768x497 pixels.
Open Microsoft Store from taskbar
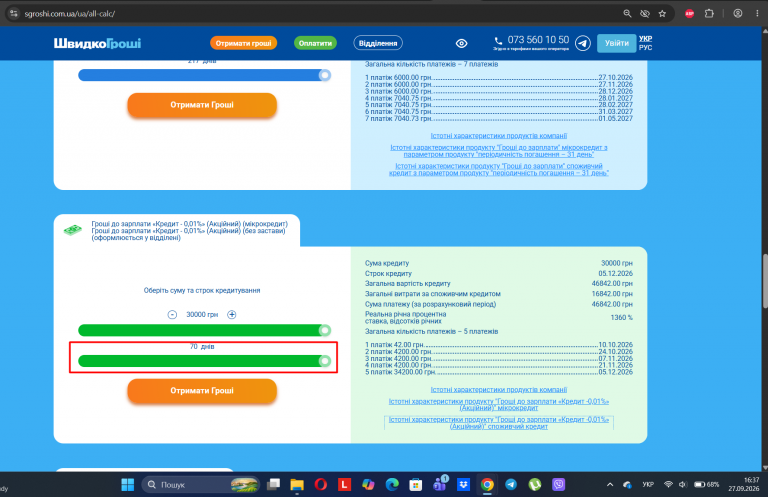[415, 485]
